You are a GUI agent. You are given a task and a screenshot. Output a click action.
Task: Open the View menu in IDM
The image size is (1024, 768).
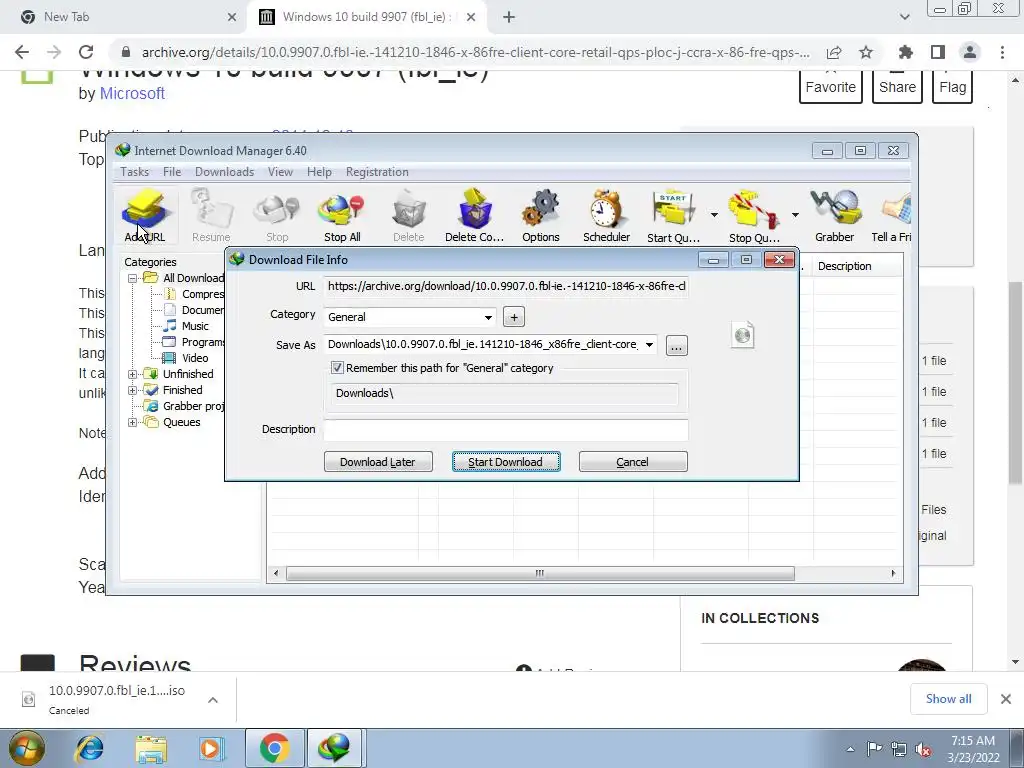tap(280, 172)
